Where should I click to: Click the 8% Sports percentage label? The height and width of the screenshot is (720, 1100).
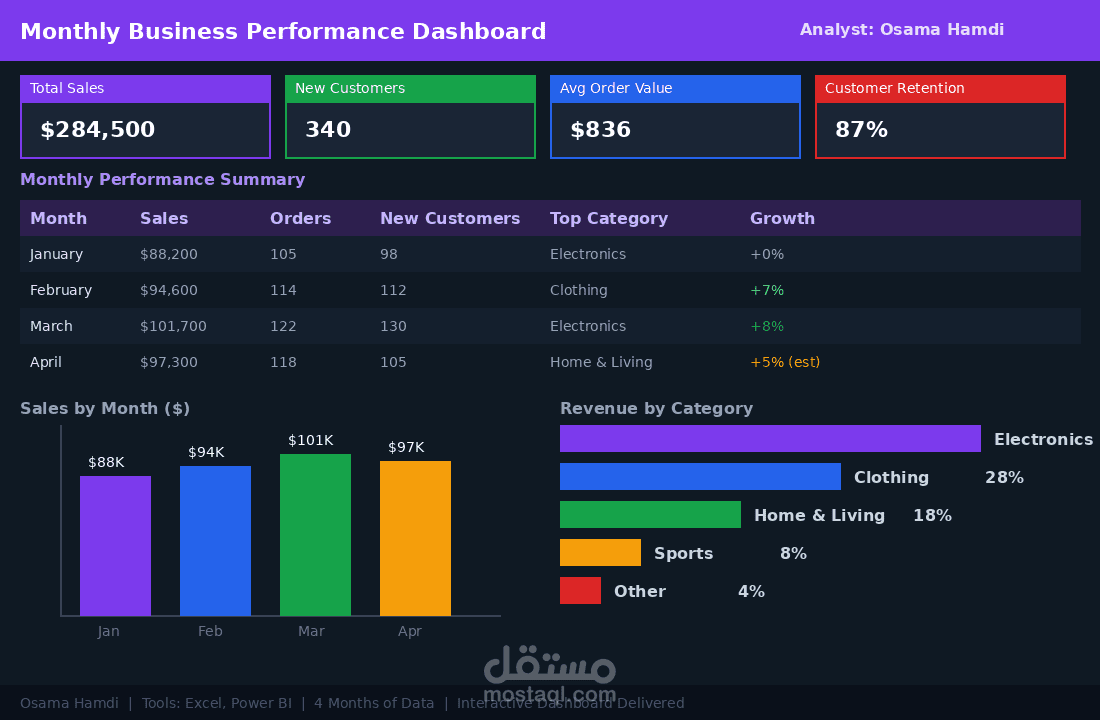coord(793,553)
